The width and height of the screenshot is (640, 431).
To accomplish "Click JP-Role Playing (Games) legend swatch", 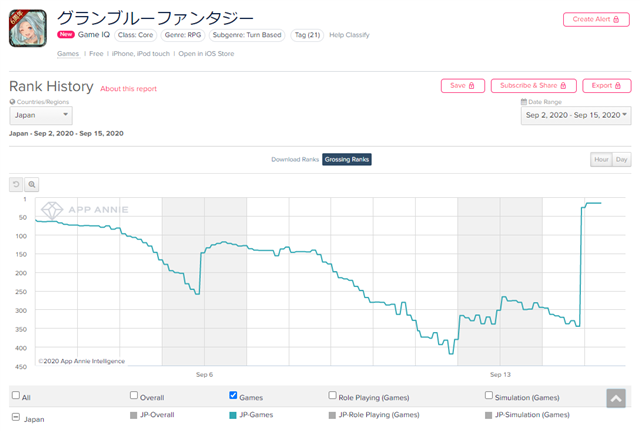I will click(332, 415).
